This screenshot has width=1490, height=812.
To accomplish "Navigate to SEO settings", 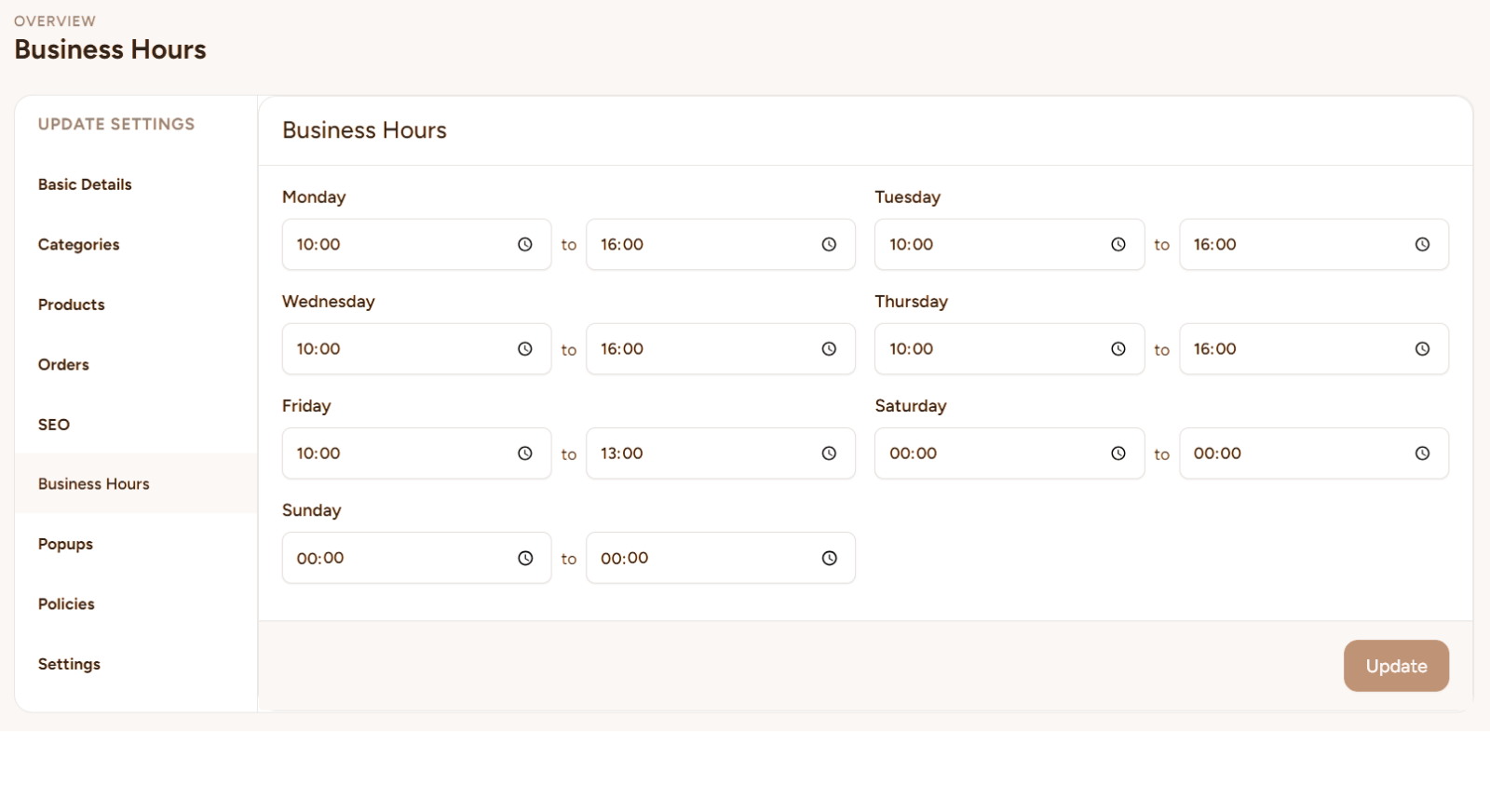I will (x=54, y=425).
